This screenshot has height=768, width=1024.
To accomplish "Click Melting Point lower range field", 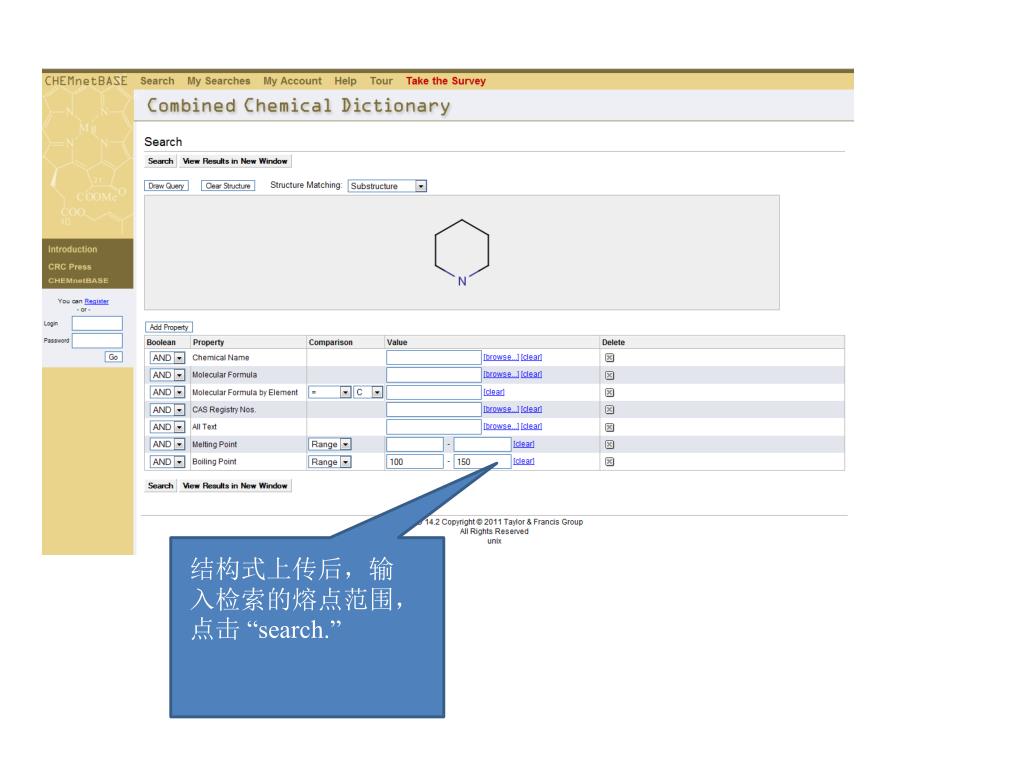I will (415, 444).
